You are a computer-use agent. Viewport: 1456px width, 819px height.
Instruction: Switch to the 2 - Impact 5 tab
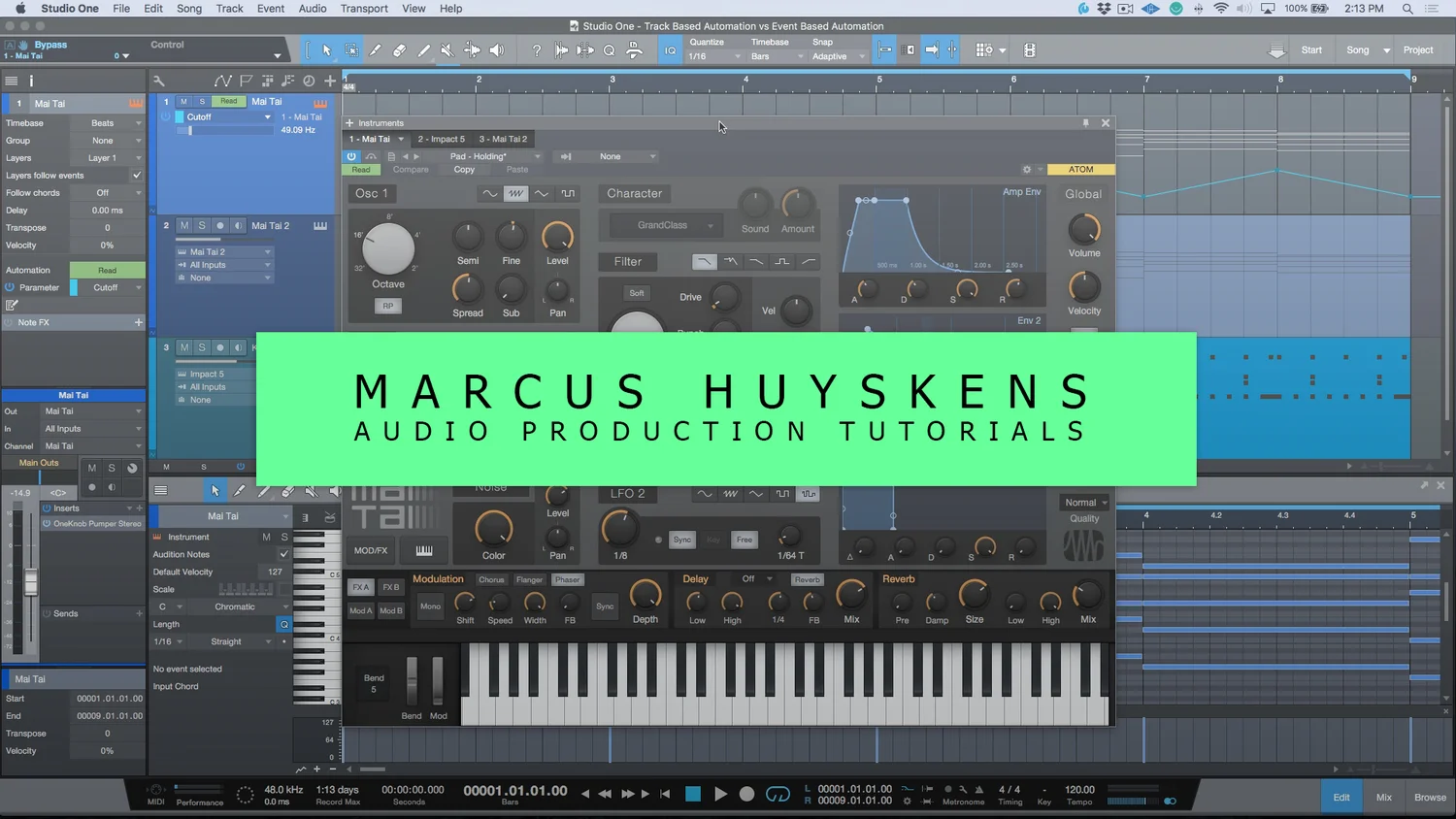coord(442,139)
